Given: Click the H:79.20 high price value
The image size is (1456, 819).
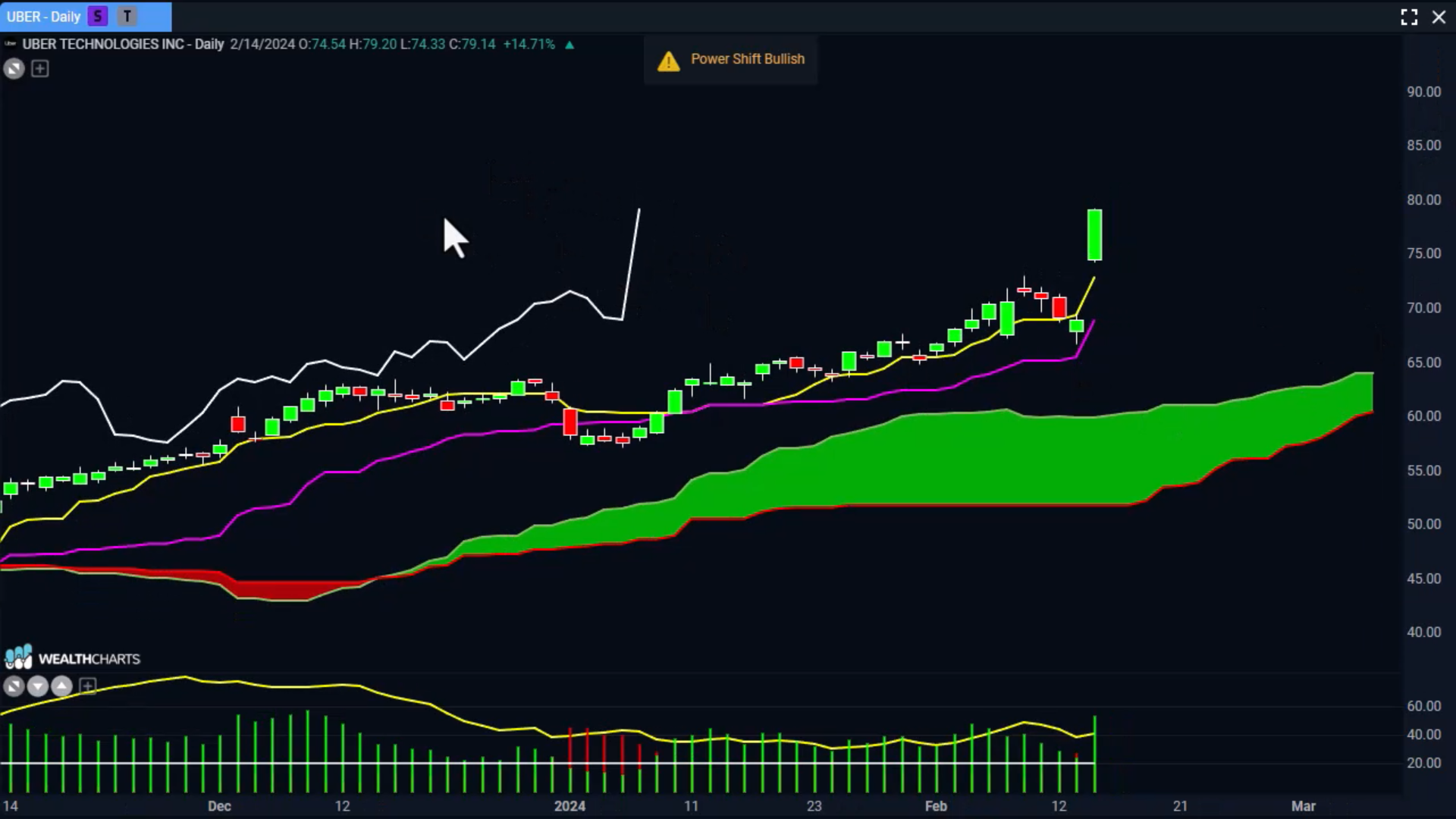Looking at the screenshot, I should click(372, 44).
